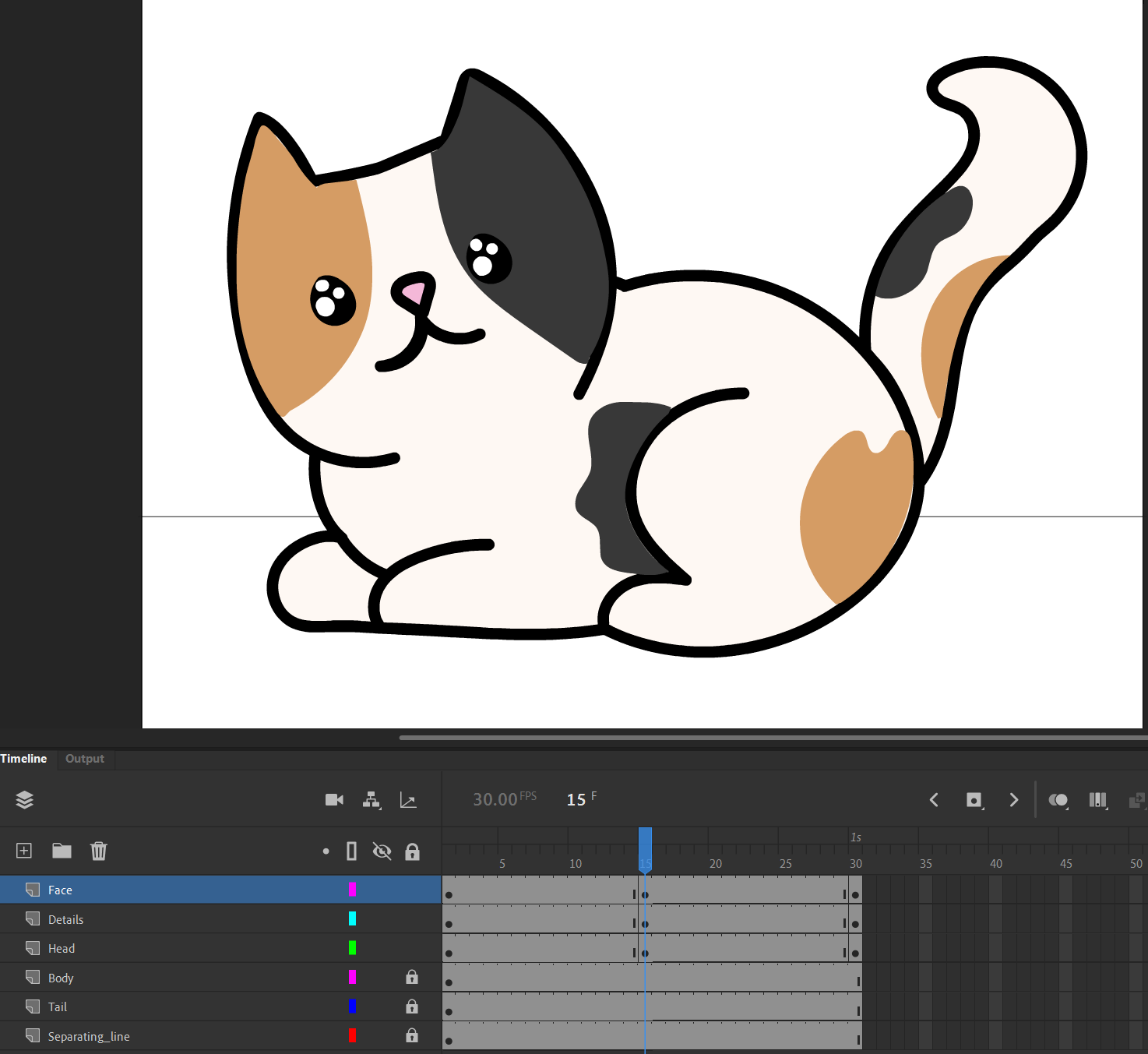
Task: Open the layer parenting view
Action: (x=372, y=799)
